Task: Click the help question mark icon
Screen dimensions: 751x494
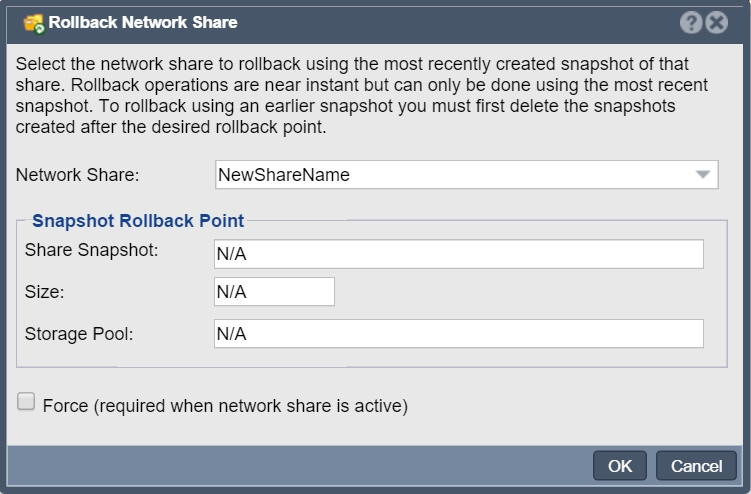Action: click(x=691, y=23)
